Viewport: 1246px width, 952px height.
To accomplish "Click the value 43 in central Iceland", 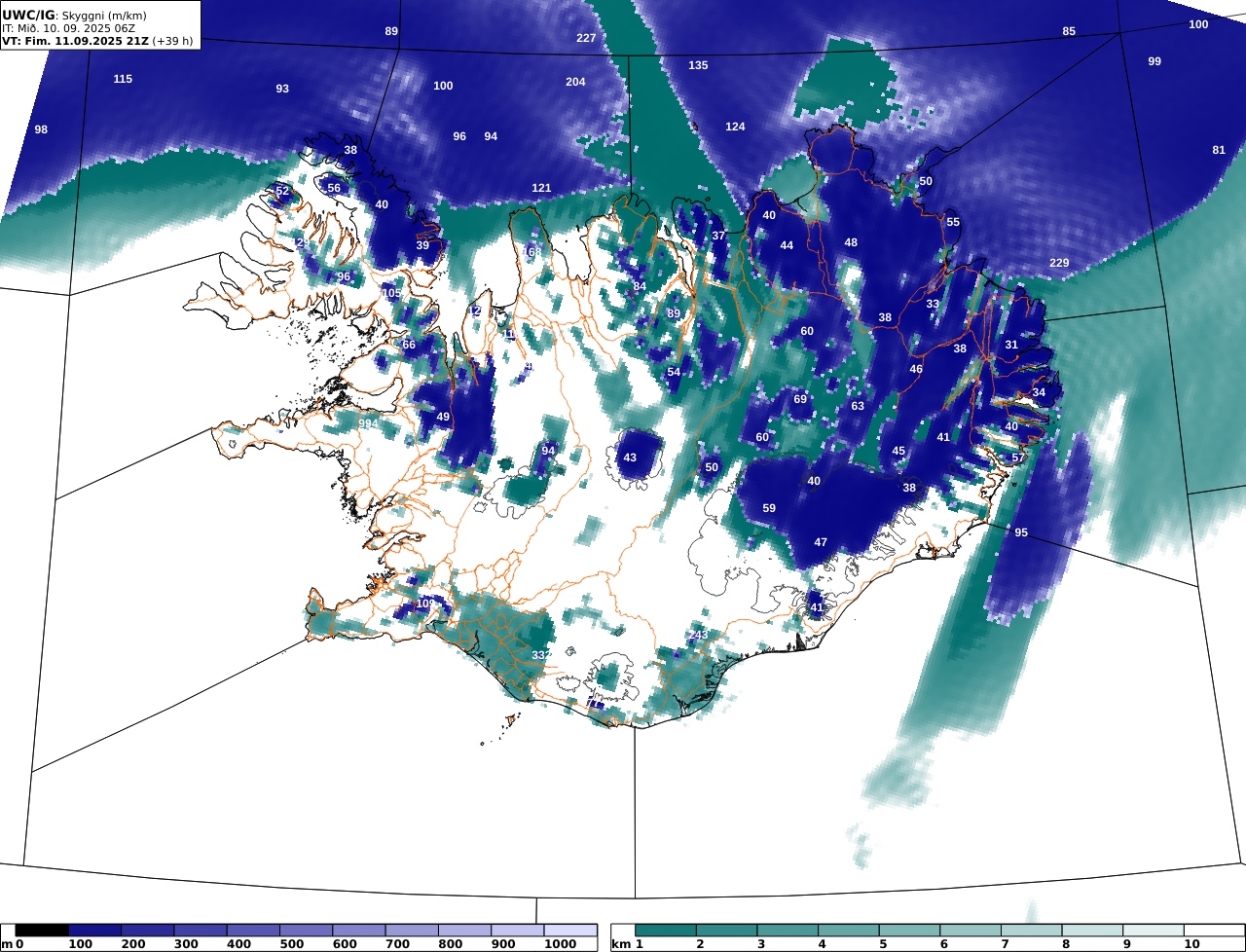I will coord(630,458).
